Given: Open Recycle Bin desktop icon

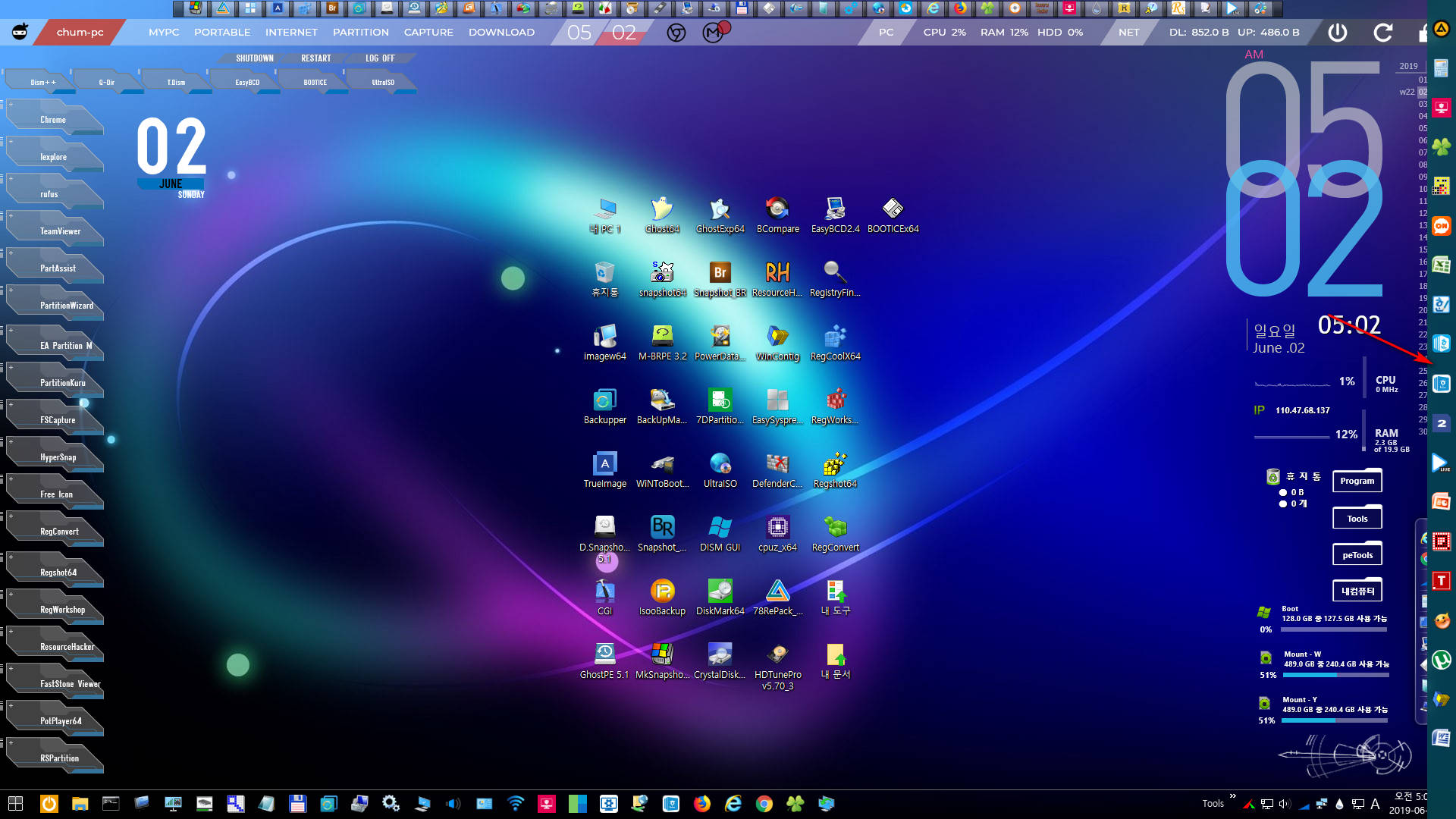Looking at the screenshot, I should tap(604, 279).
